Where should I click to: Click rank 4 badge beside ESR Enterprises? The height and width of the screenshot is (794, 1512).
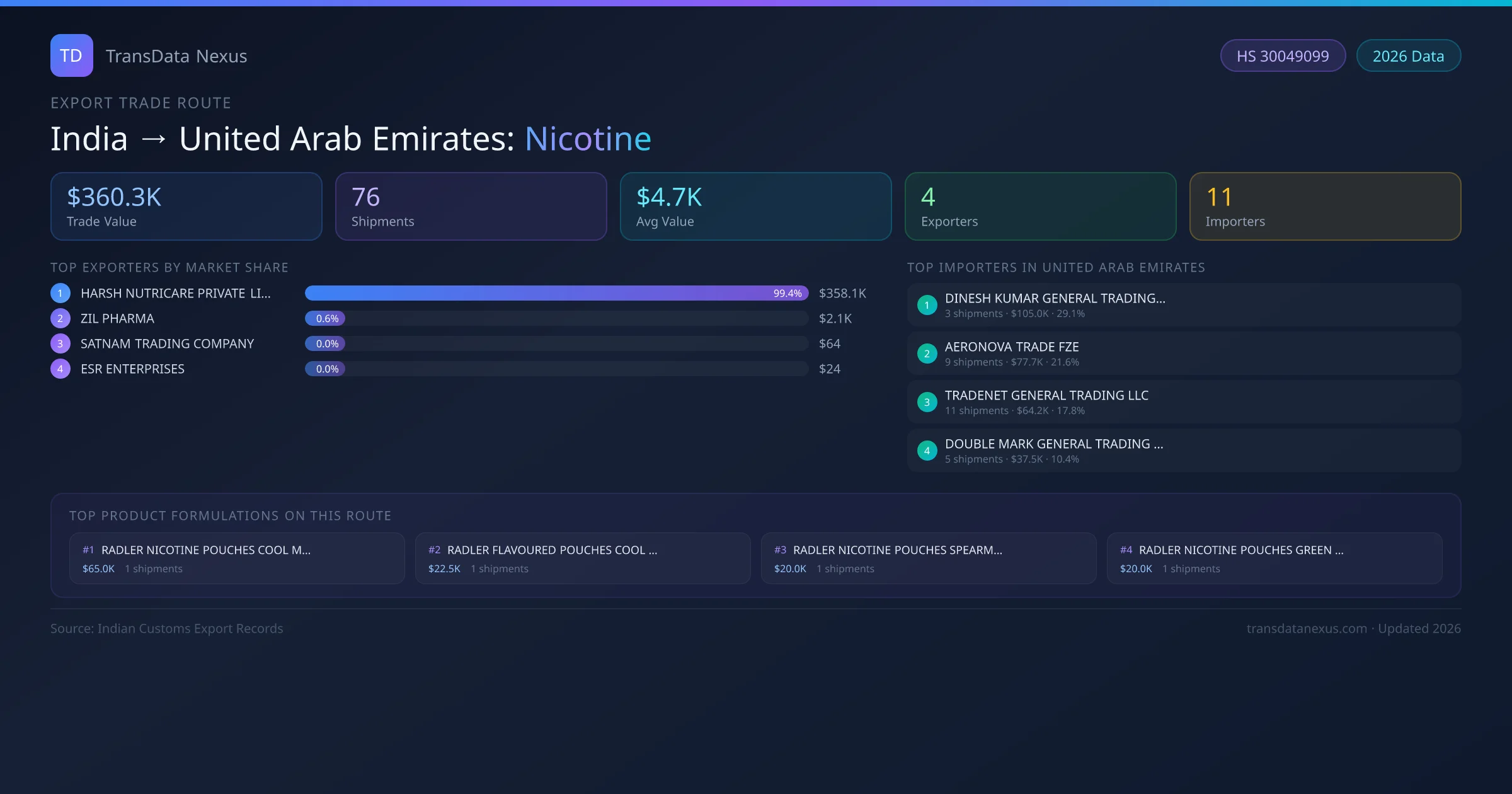(60, 369)
